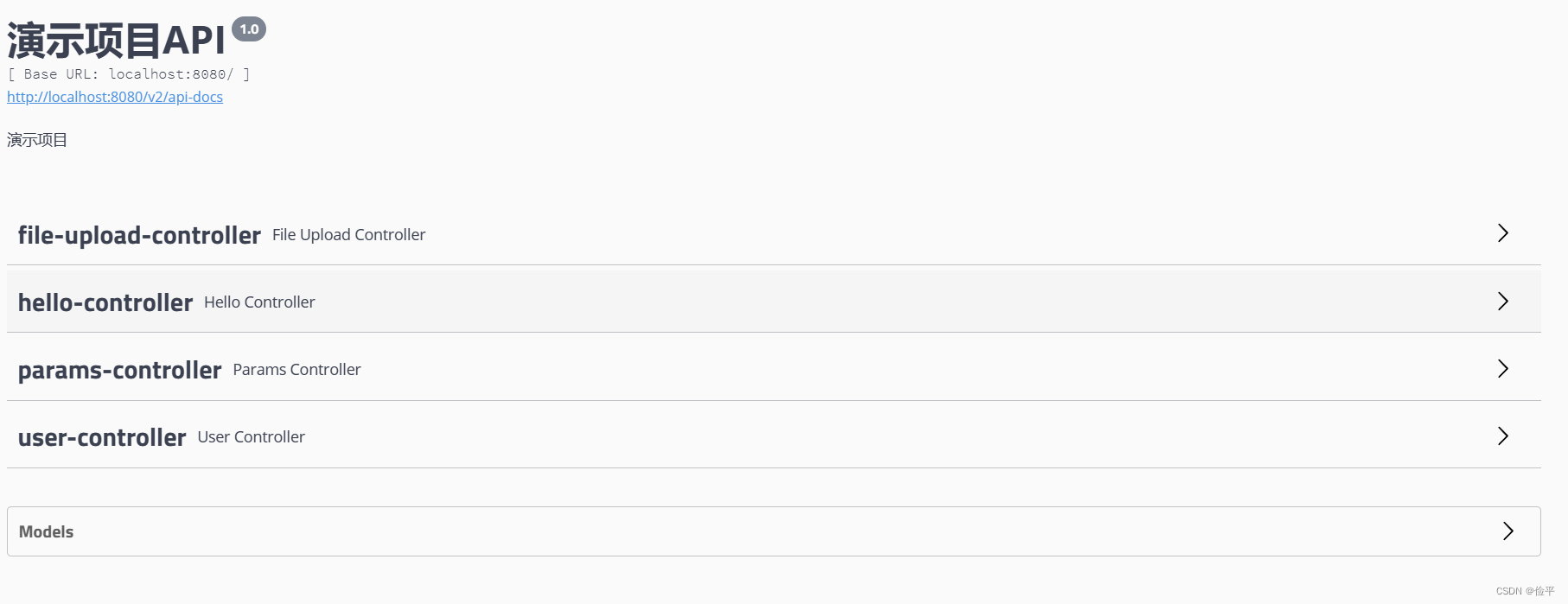Expand user-controller using its chevron arrow
Screen dimensions: 1568x604
(x=1503, y=436)
